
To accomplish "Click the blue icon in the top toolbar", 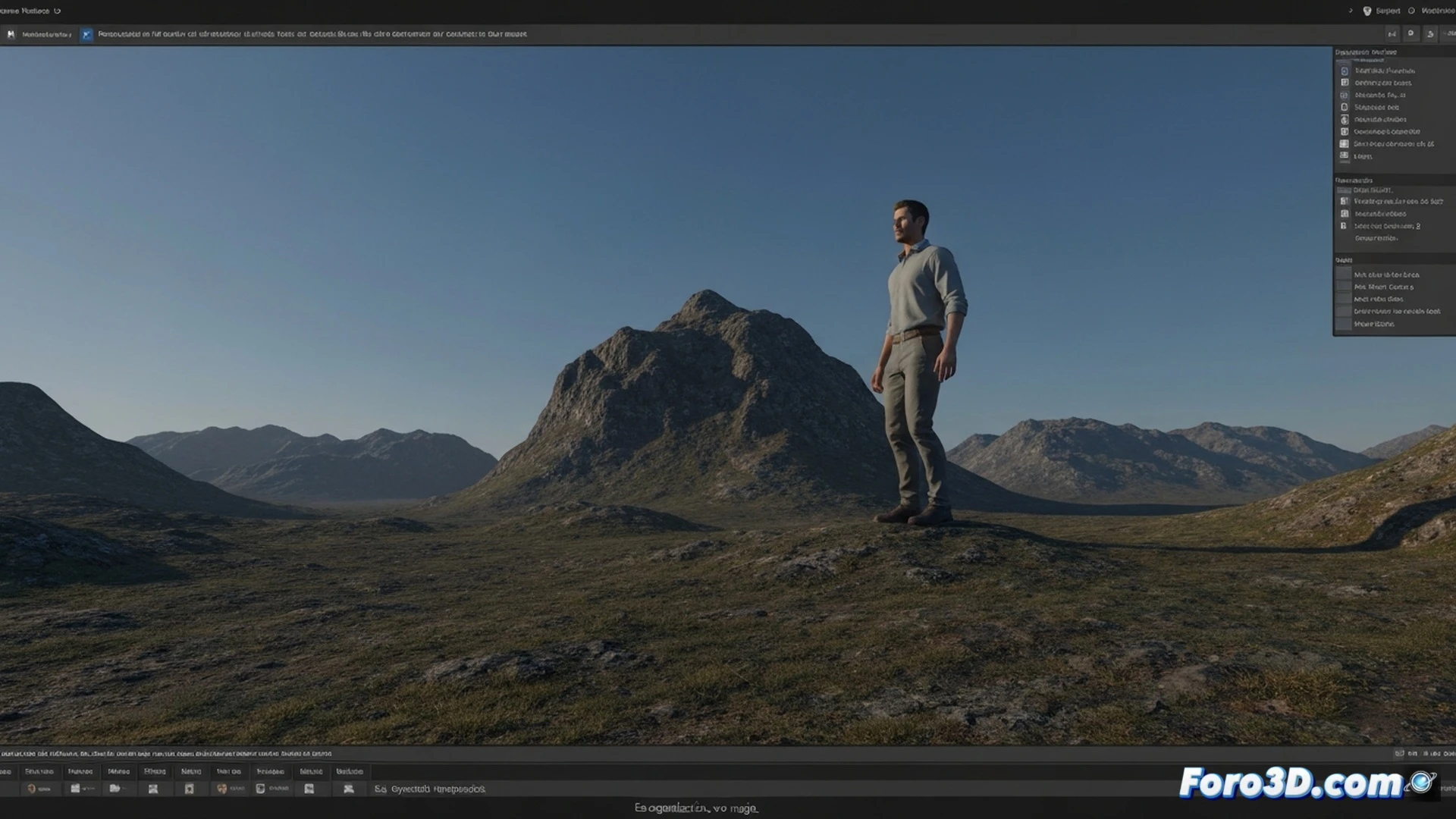I will 86,35.
